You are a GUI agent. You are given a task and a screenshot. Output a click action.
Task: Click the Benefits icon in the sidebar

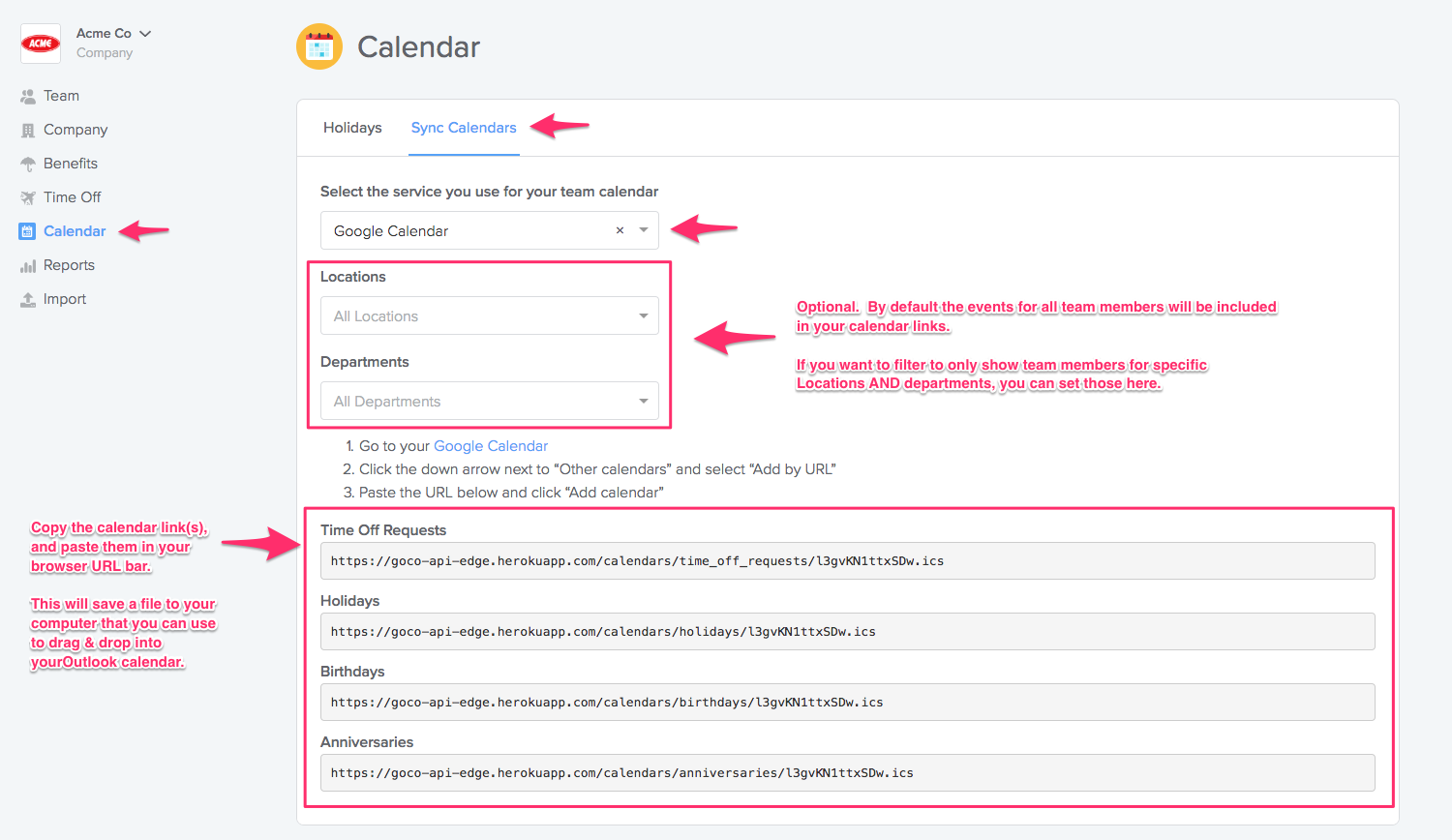[25, 163]
